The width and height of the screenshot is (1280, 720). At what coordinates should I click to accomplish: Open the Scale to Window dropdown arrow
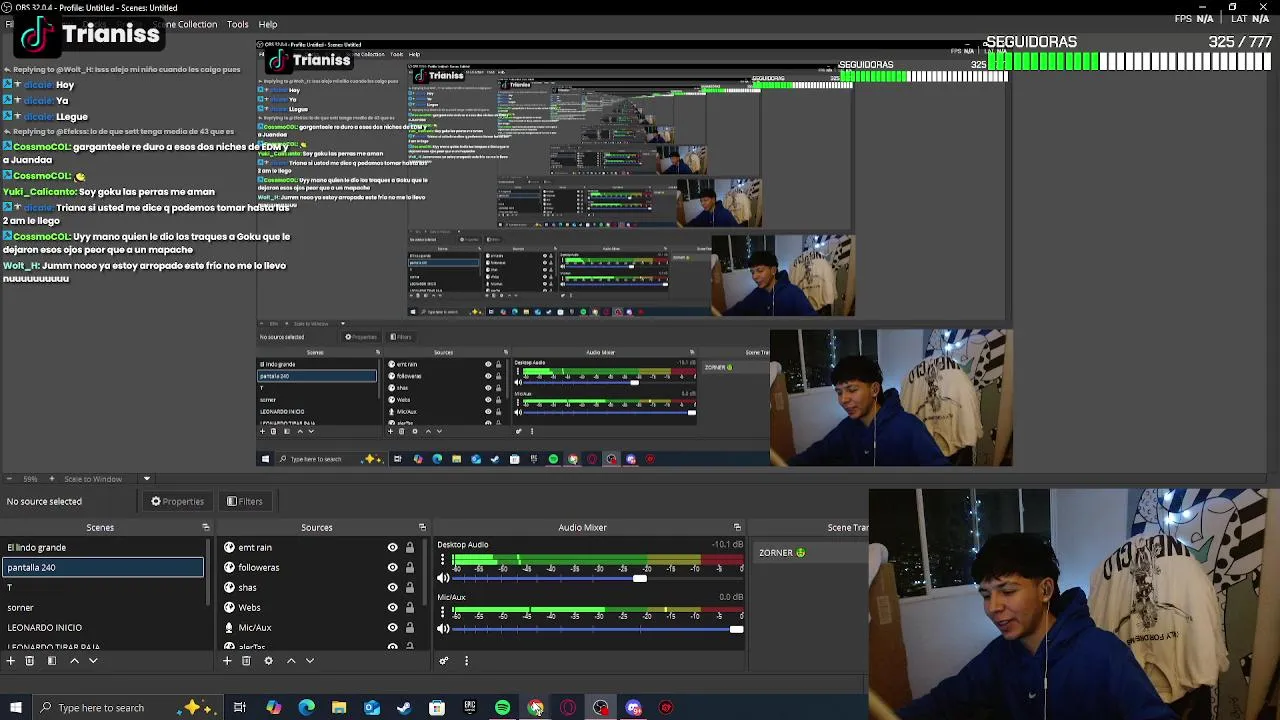pyautogui.click(x=146, y=479)
